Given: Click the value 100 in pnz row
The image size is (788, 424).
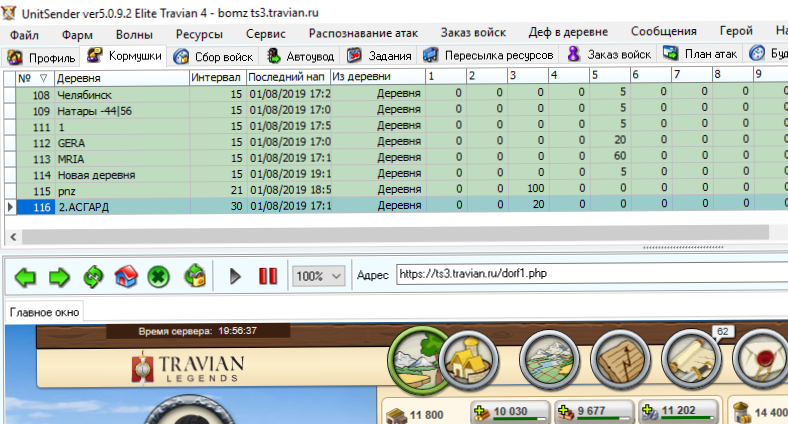Looking at the screenshot, I should click(536, 188).
